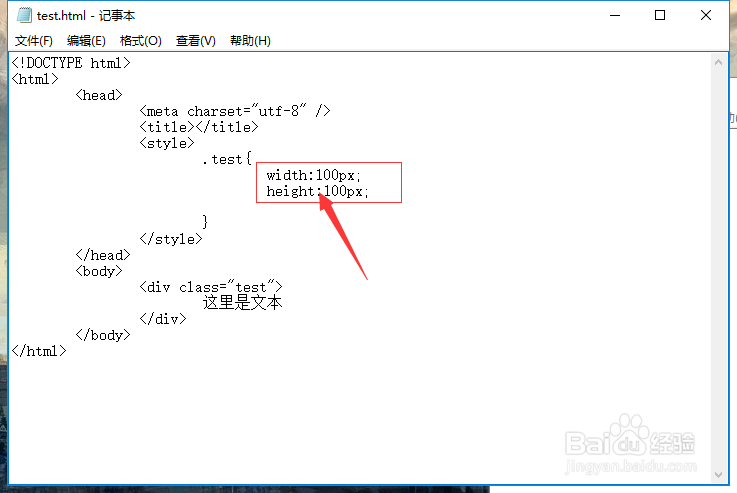Click the opening <body> tag
This screenshot has width=737, height=493.
click(x=99, y=271)
